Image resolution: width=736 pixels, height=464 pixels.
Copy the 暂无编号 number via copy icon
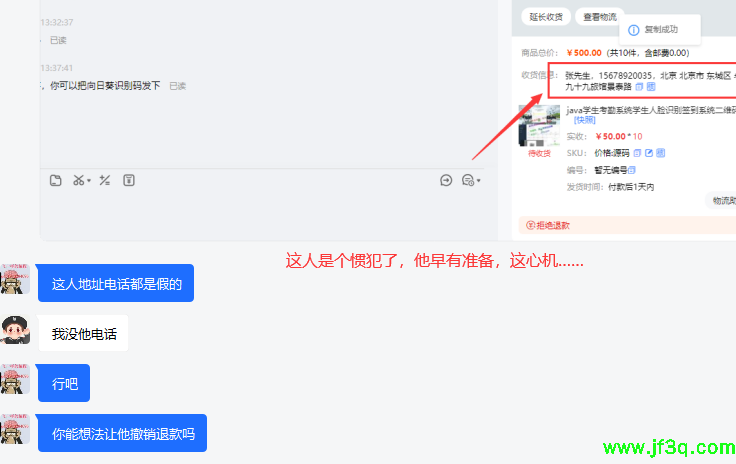click(x=632, y=170)
